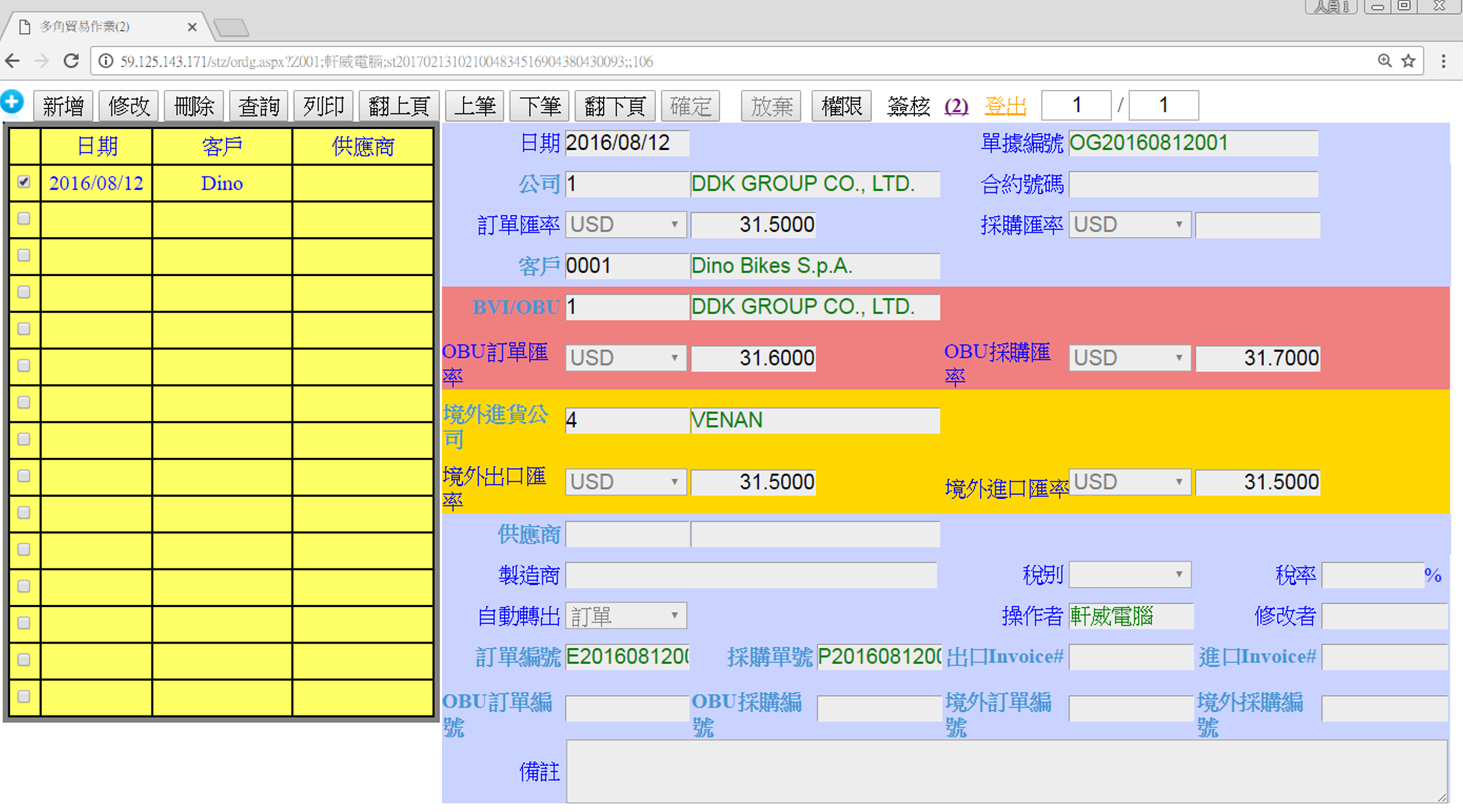Click the 境外進貨公司 code field 4

coord(627,420)
